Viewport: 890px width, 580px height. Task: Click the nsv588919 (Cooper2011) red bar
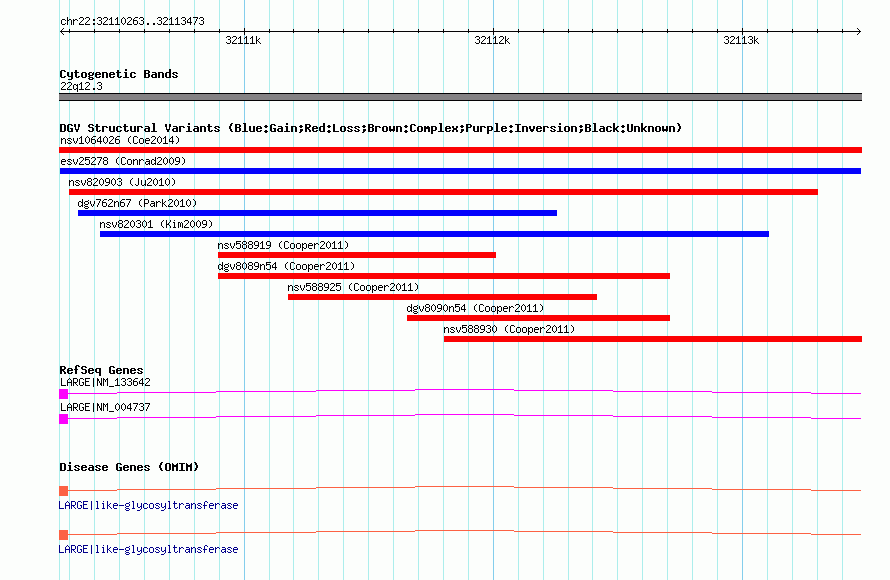[357, 255]
